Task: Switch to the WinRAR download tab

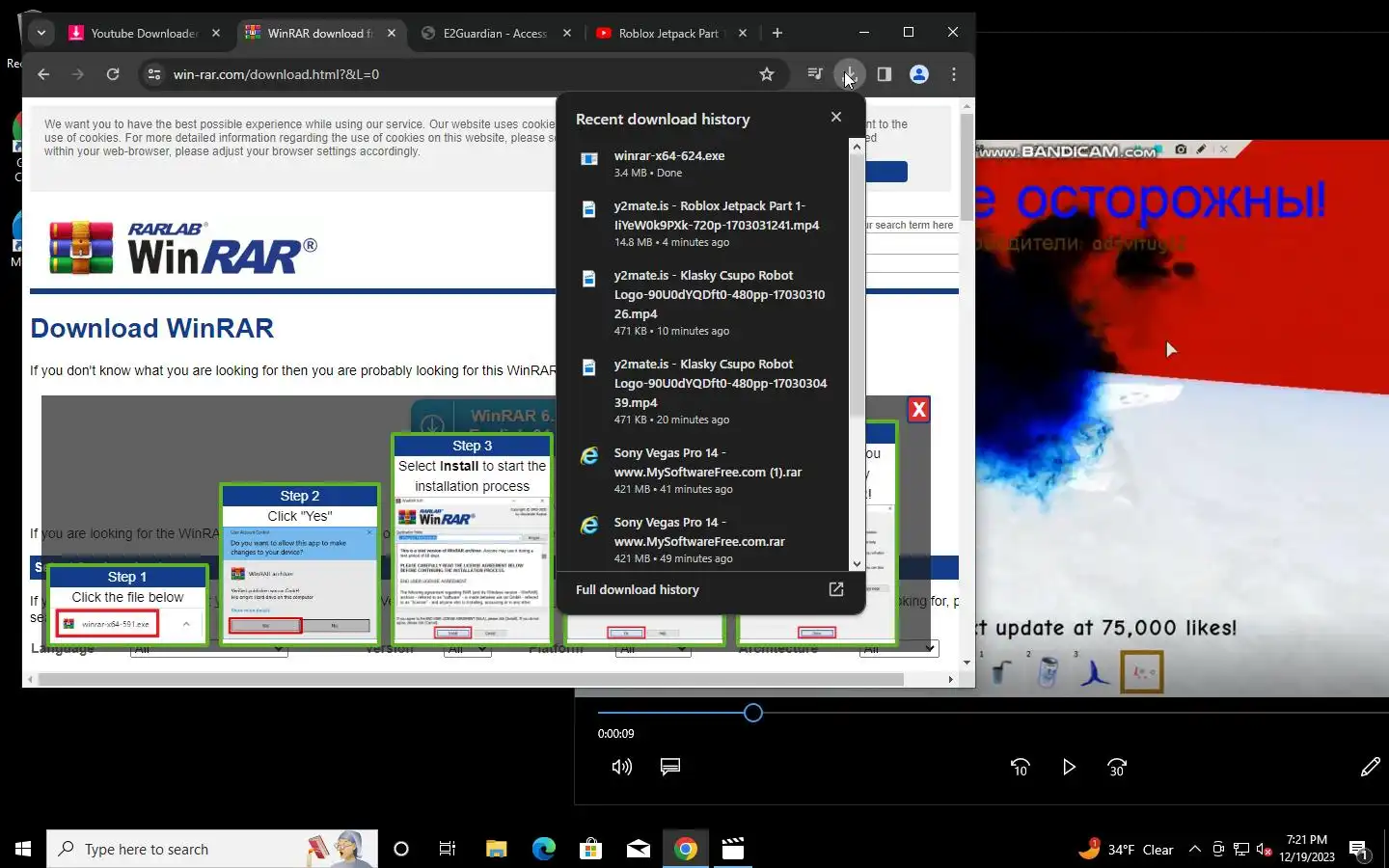Action: [318, 33]
